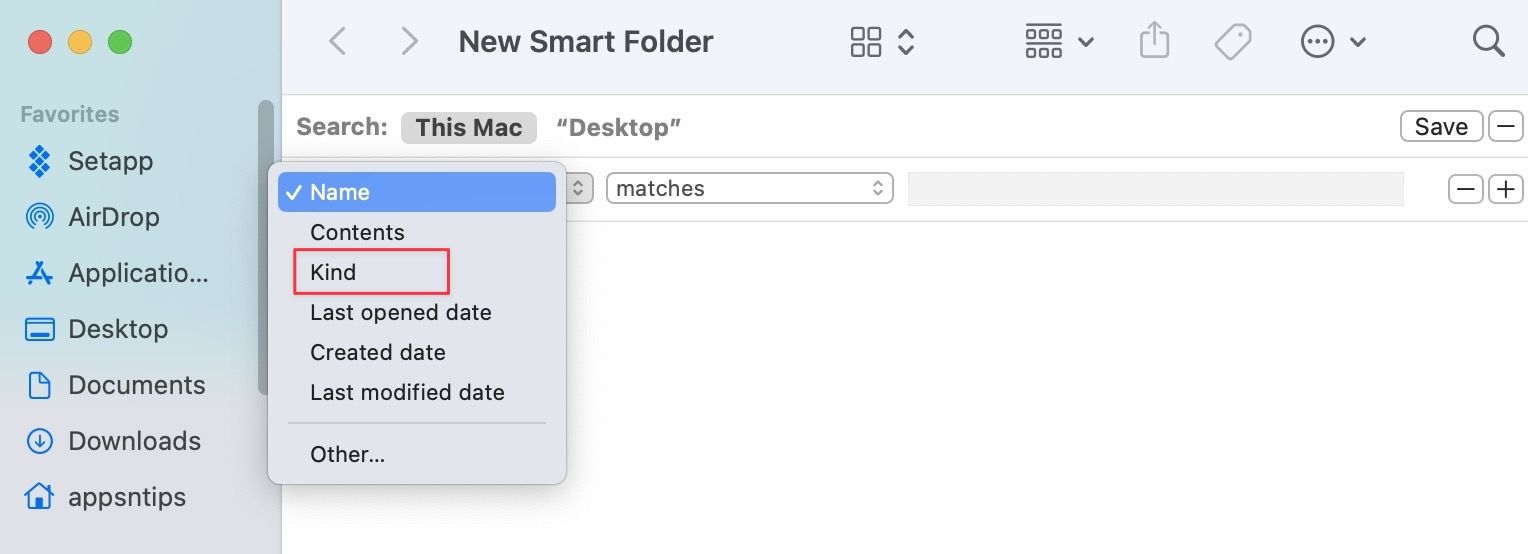Image resolution: width=1528 pixels, height=554 pixels.
Task: Open the icon view switcher
Action: tap(882, 42)
